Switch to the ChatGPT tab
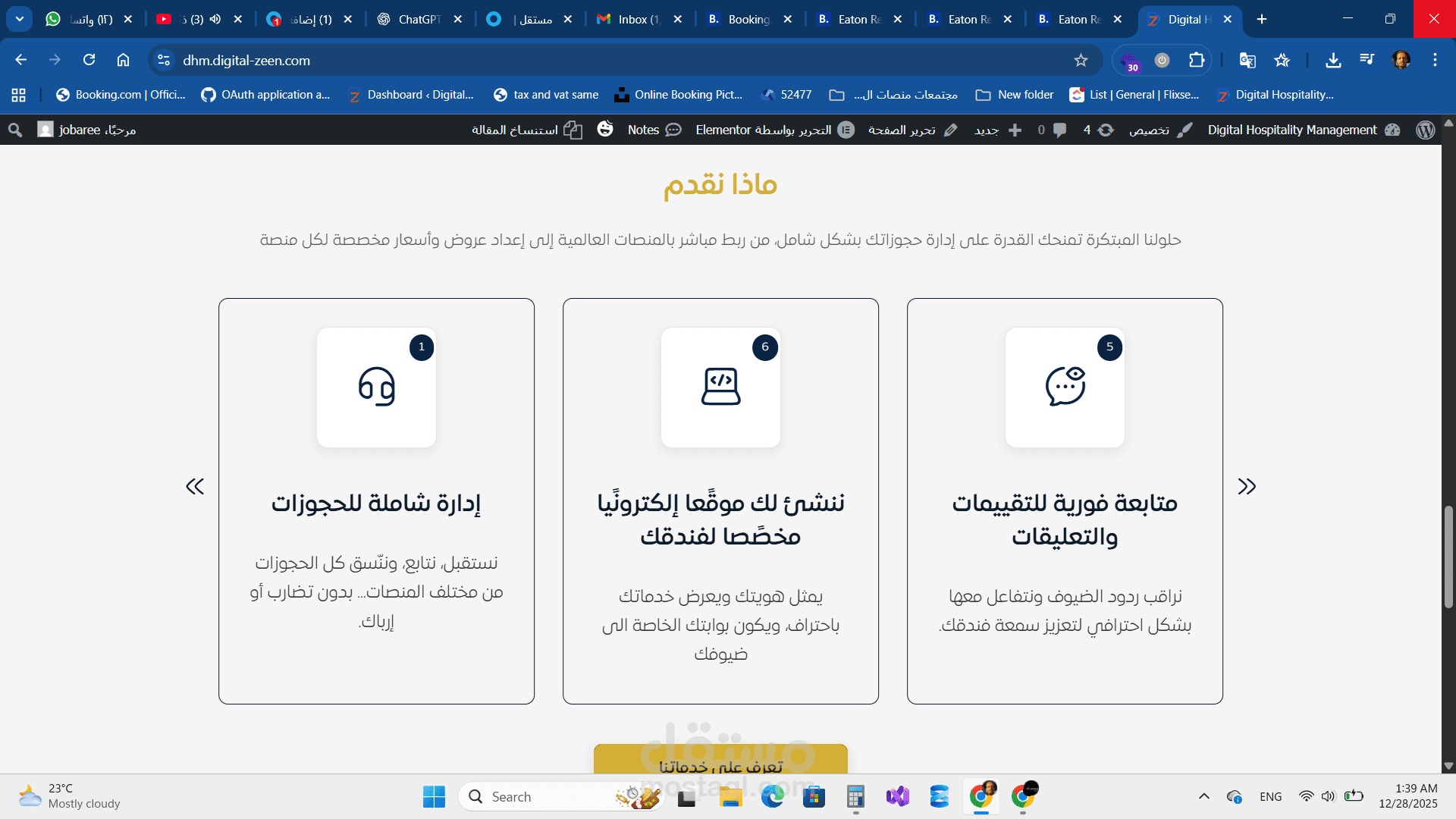Screen dimensions: 1456x819 click(419, 19)
